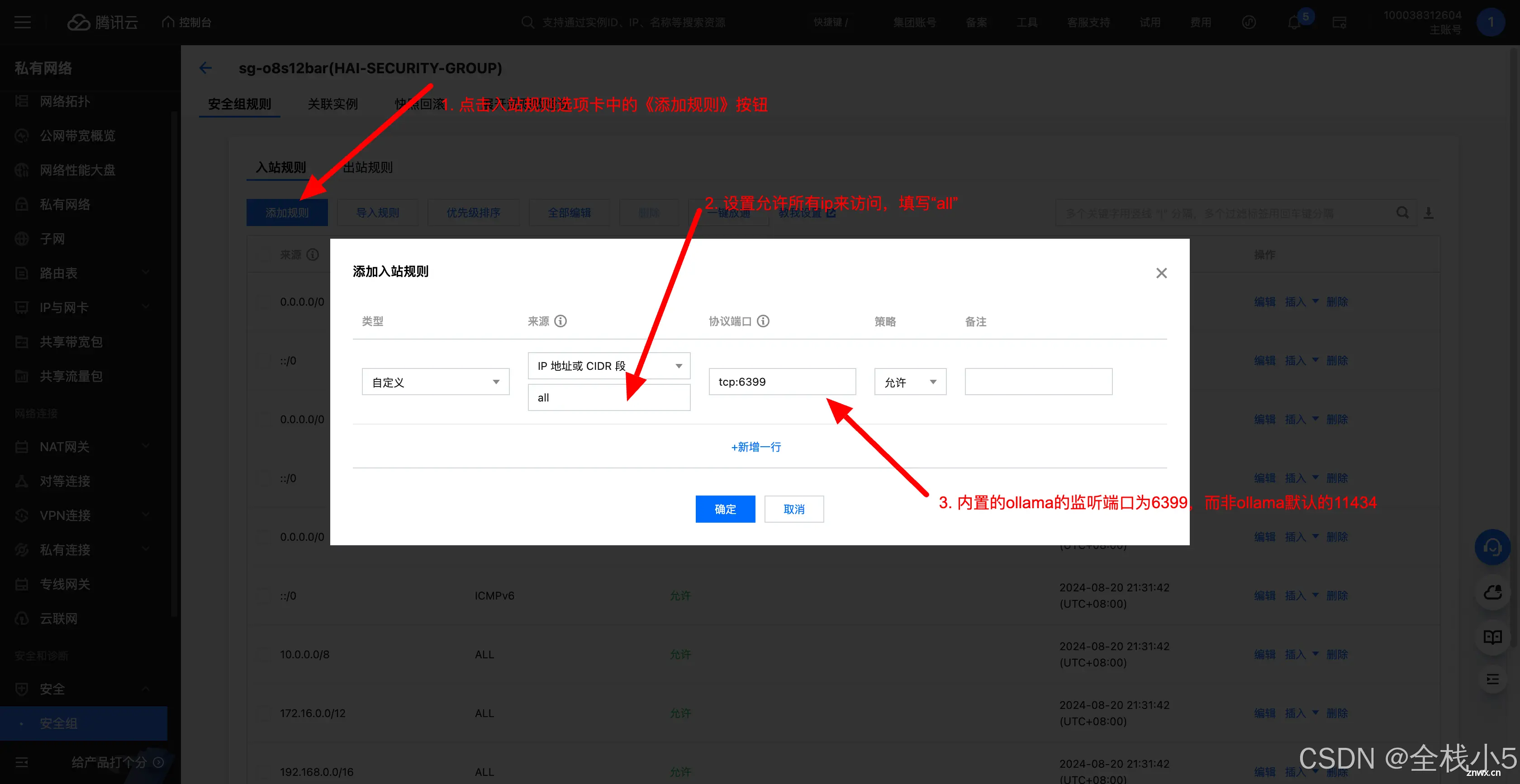Screen dimensions: 1520x784
Task: Expand 路由表 in sidebar
Action: point(146,273)
